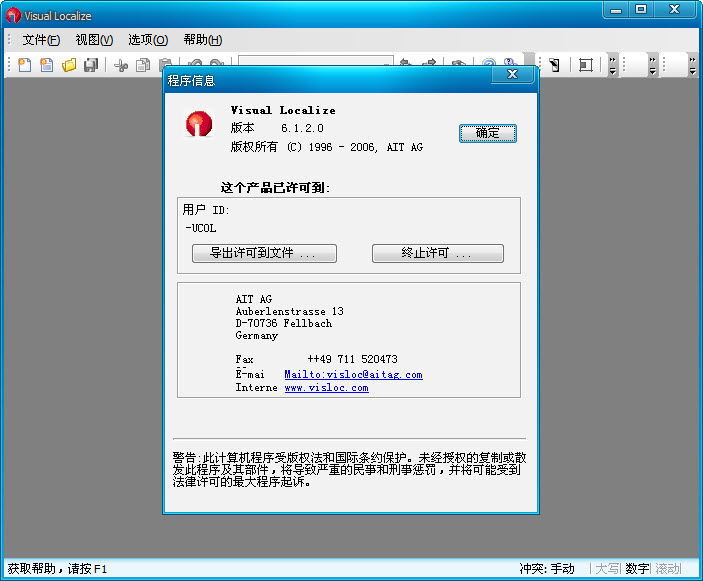
Task: Open the 文件(F) menu
Action: click(41, 40)
